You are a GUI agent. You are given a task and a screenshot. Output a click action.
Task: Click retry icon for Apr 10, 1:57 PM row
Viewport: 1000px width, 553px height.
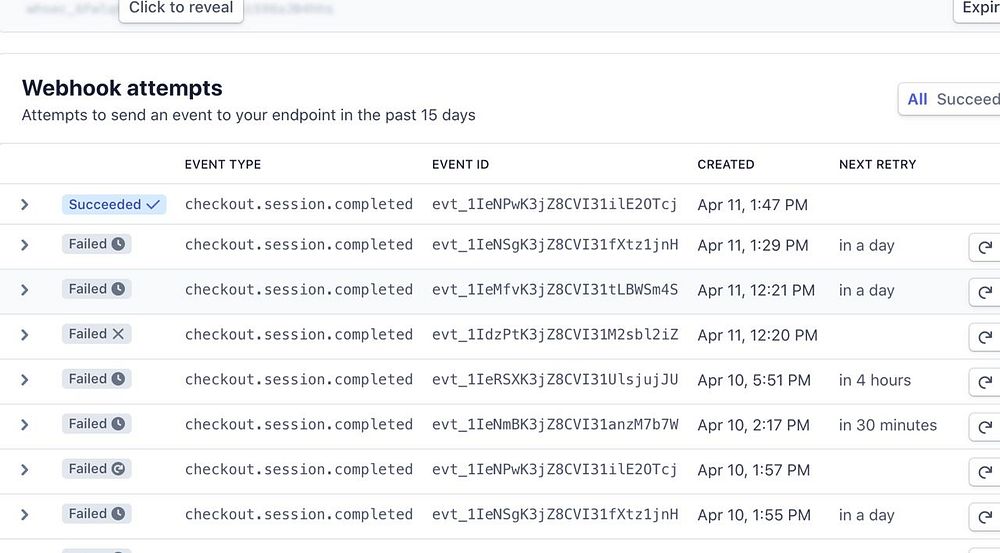coord(985,471)
